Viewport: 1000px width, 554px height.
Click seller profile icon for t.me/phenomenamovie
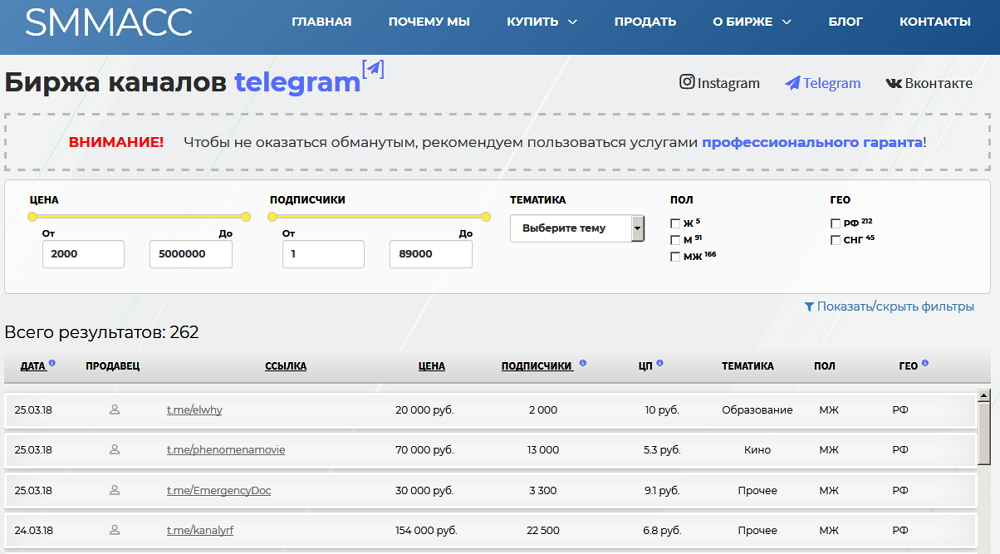pos(115,449)
